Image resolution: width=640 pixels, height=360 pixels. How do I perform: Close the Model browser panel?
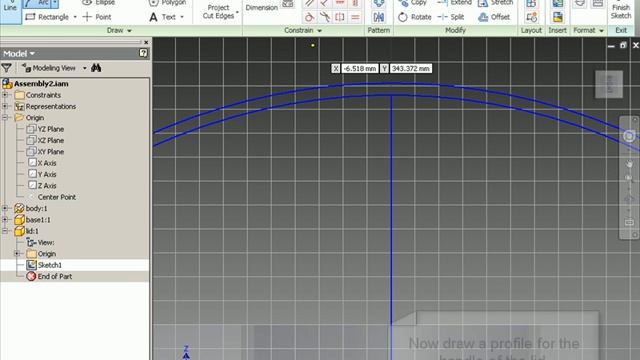pyautogui.click(x=146, y=42)
